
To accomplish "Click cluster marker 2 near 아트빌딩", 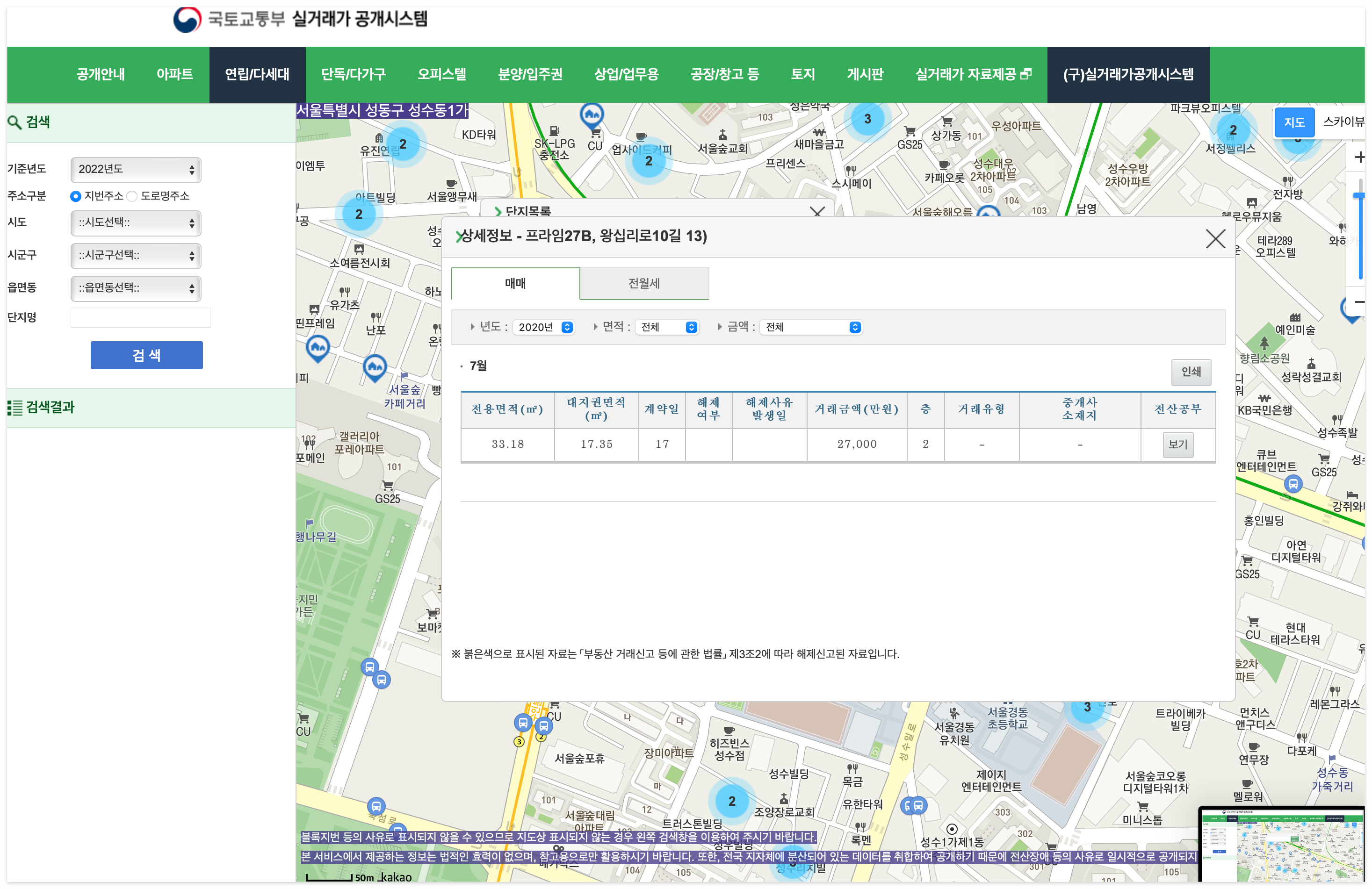I will pos(359,214).
